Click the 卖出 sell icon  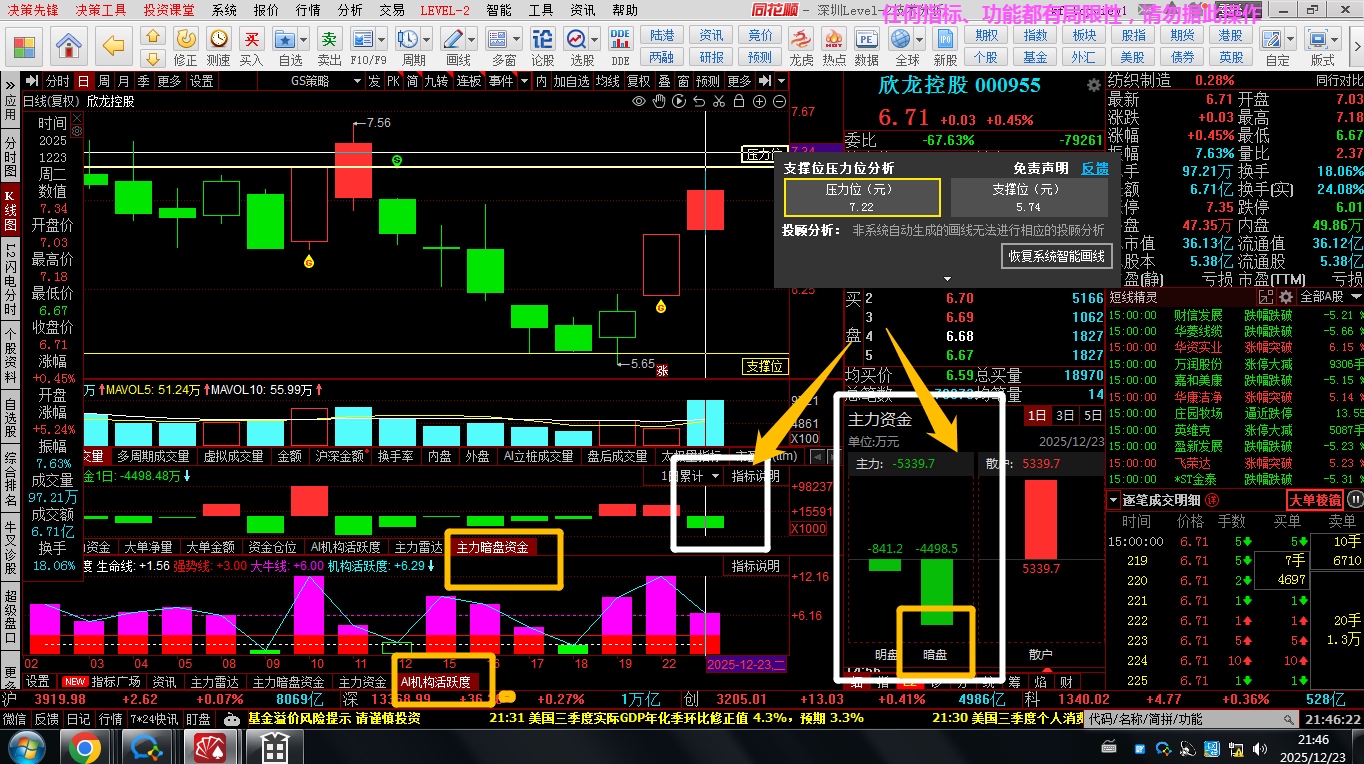click(x=327, y=39)
